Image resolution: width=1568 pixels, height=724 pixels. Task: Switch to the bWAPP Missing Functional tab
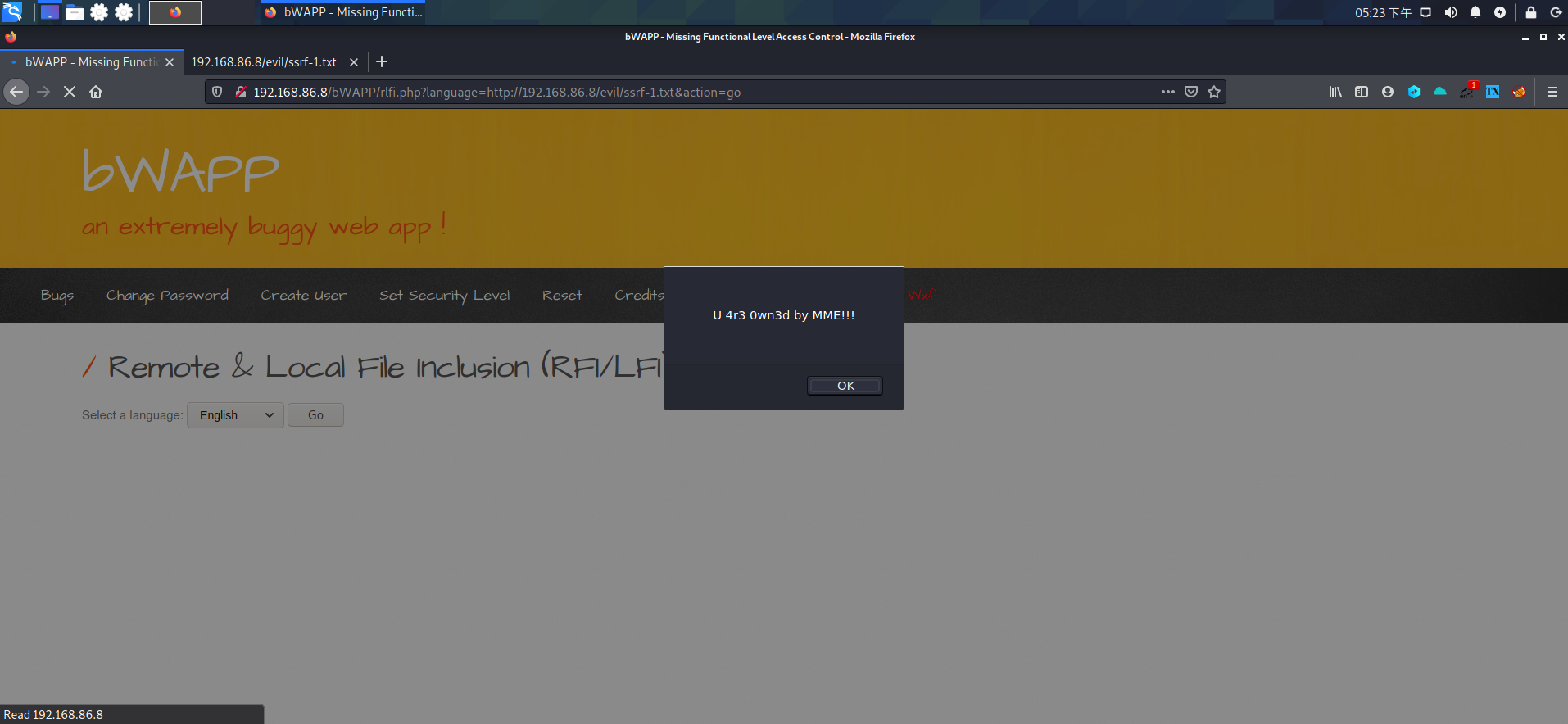92,62
